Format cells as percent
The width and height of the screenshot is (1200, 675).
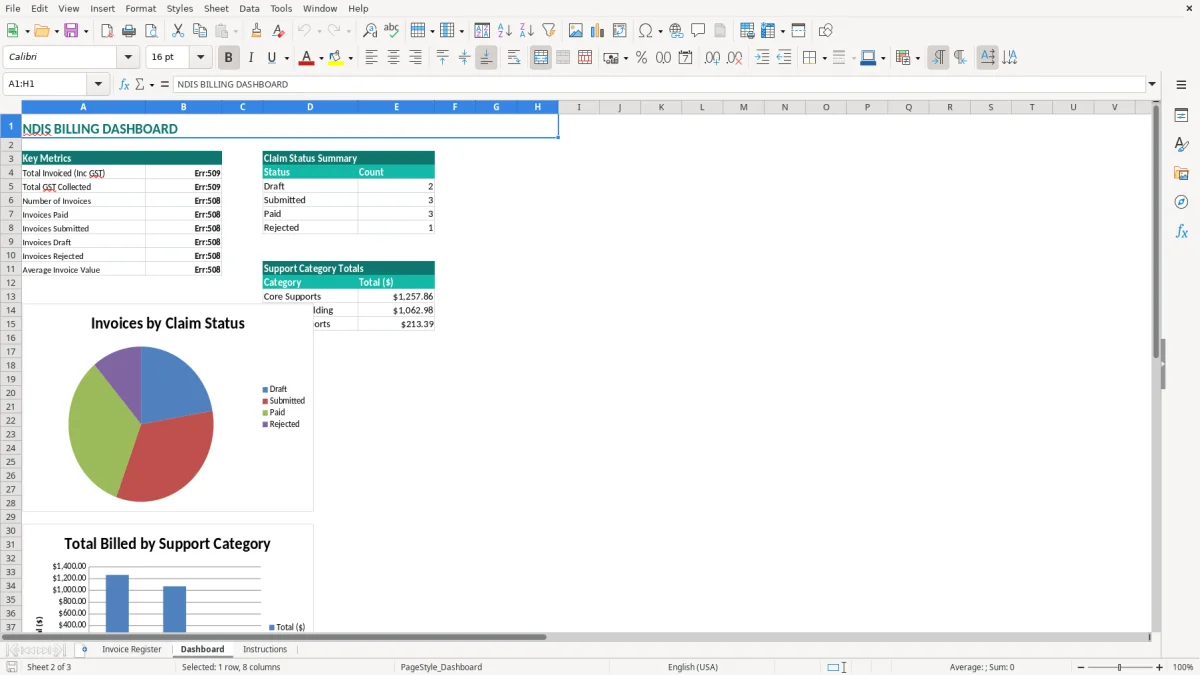point(641,58)
